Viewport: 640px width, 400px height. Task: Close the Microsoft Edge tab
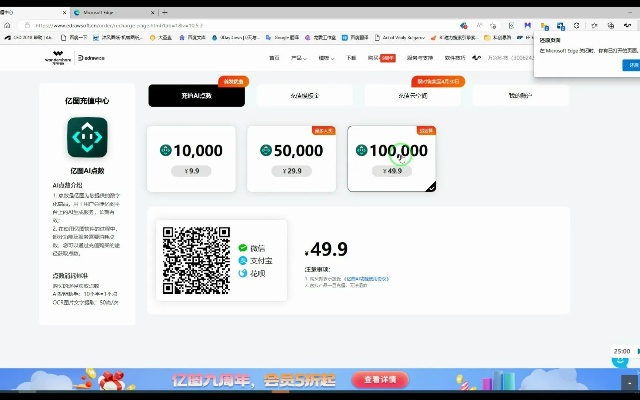click(x=153, y=13)
